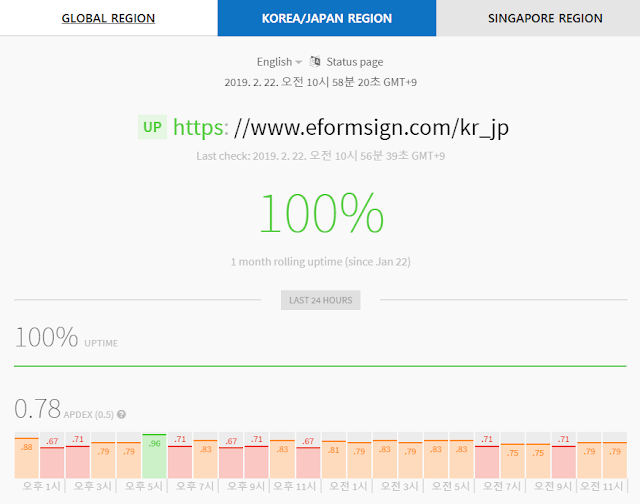
Task: Open the SINGAPORE REGION tab
Action: [x=538, y=18]
